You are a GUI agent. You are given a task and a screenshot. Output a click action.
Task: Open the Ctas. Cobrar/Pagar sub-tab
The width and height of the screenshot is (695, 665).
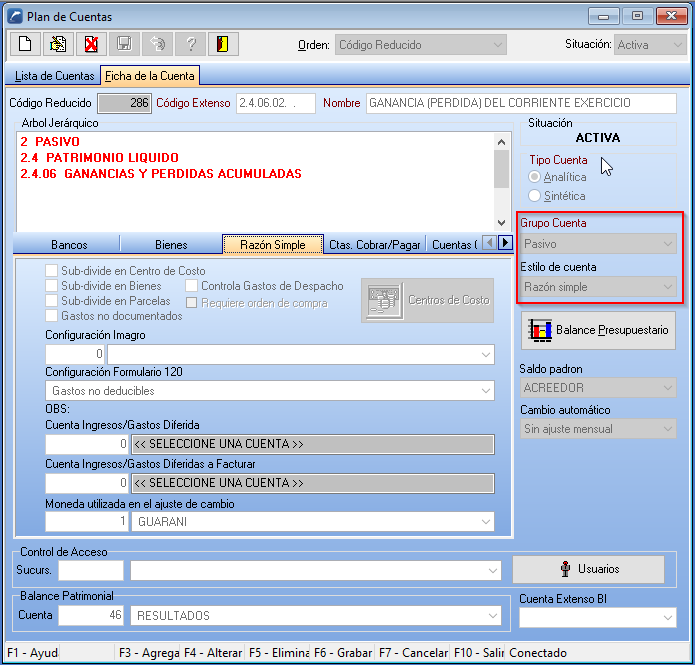(x=375, y=245)
